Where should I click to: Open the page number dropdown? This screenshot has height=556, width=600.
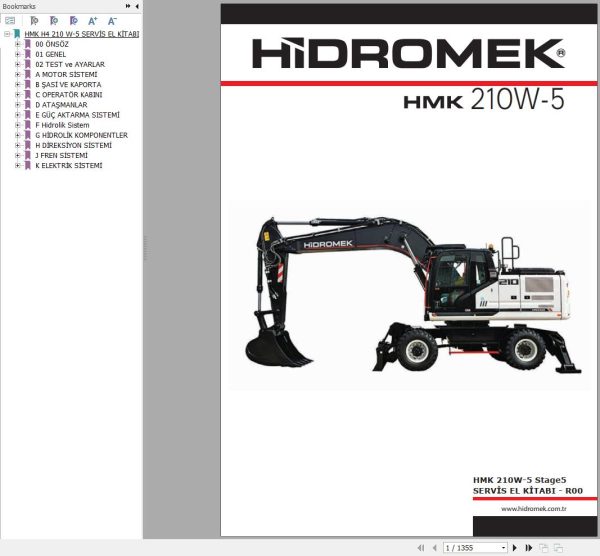(x=503, y=548)
